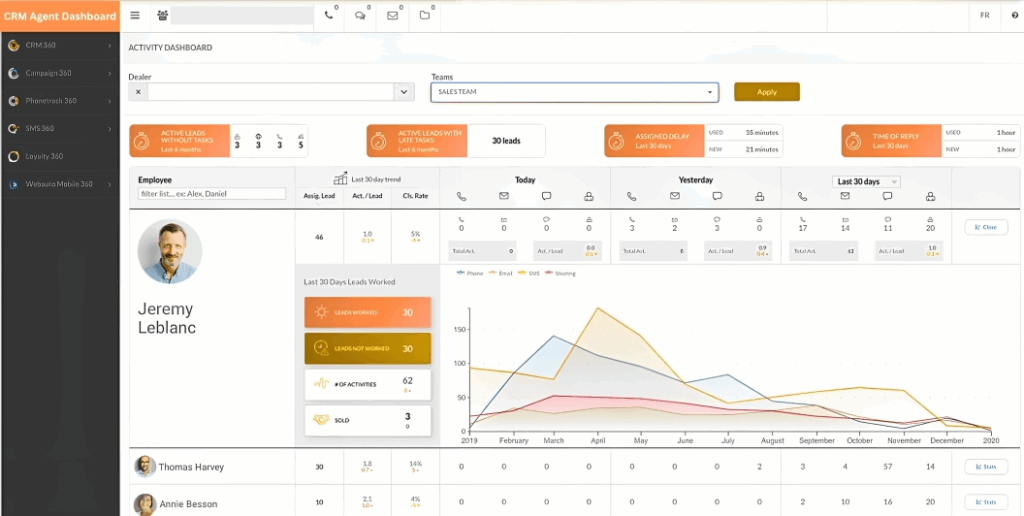Image resolution: width=1024 pixels, height=516 pixels.
Task: Click the Last 30 day trend chart icon
Action: (340, 178)
